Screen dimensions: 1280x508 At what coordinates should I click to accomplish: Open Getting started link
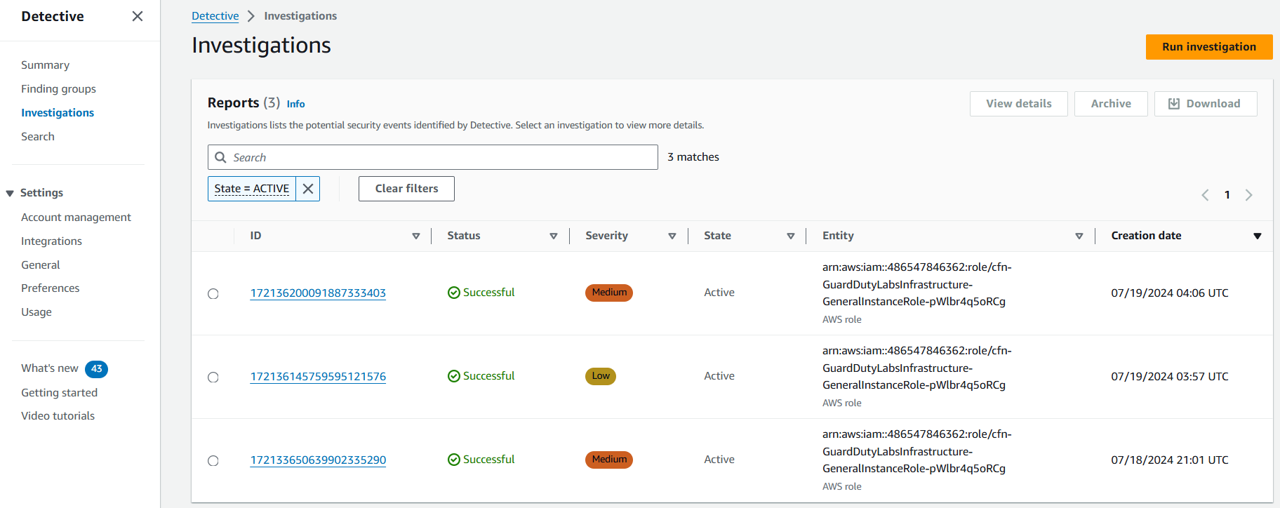pos(59,393)
